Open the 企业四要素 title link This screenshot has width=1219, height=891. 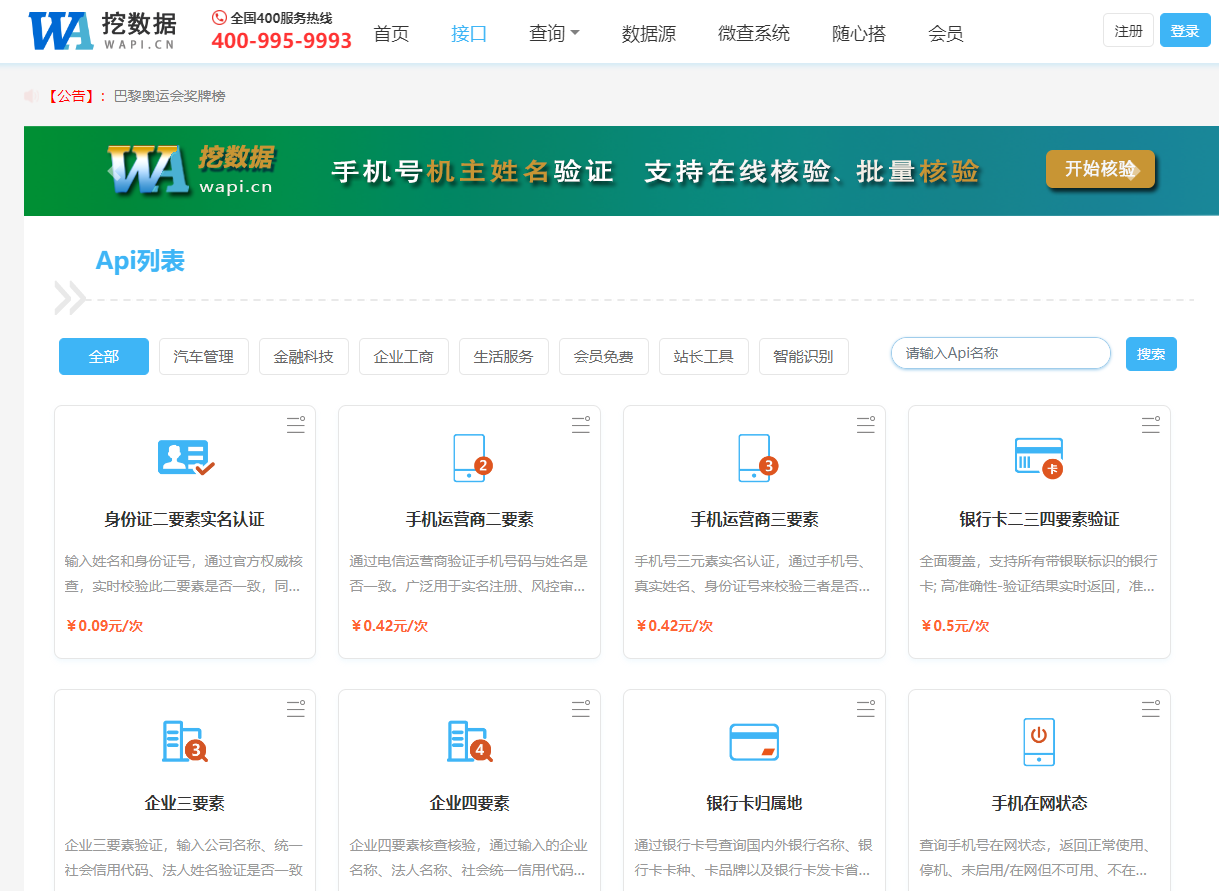tap(470, 804)
